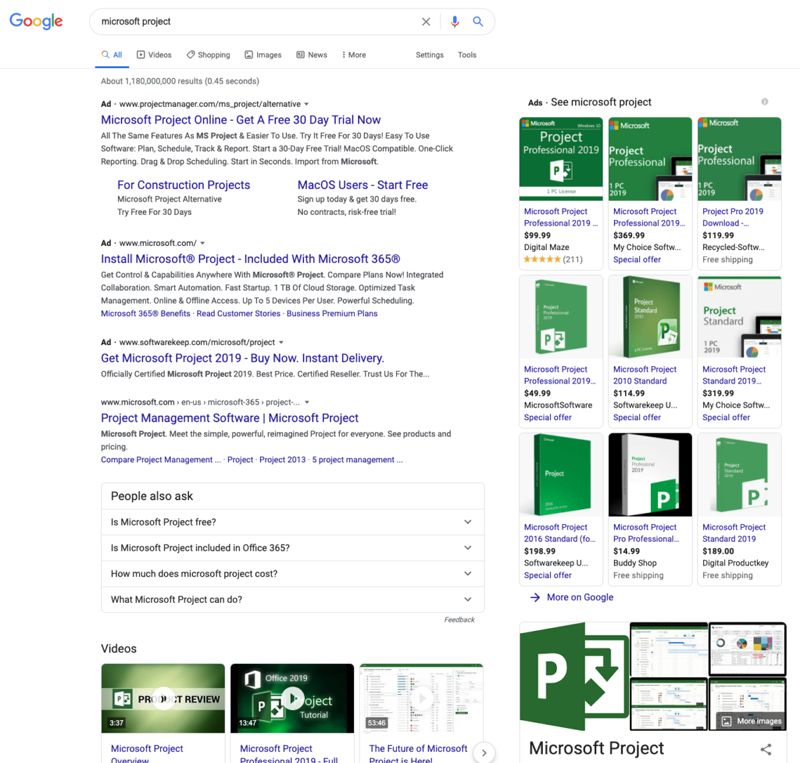Click the large Microsoft Project logo image
This screenshot has width=800, height=763.
[574, 676]
